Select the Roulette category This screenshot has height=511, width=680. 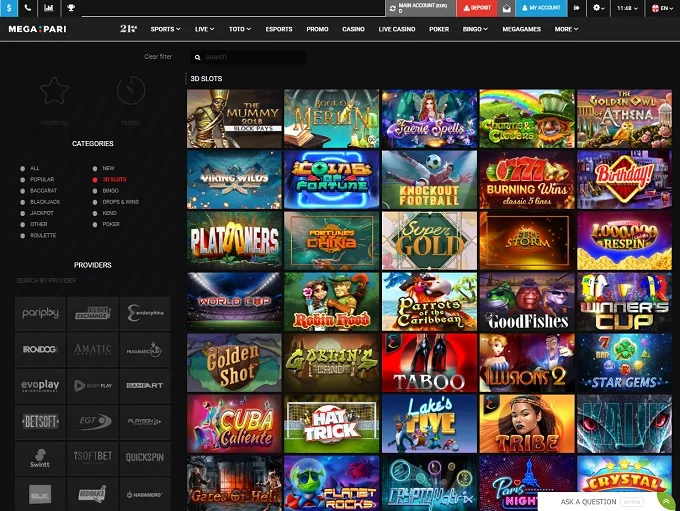tap(38, 236)
